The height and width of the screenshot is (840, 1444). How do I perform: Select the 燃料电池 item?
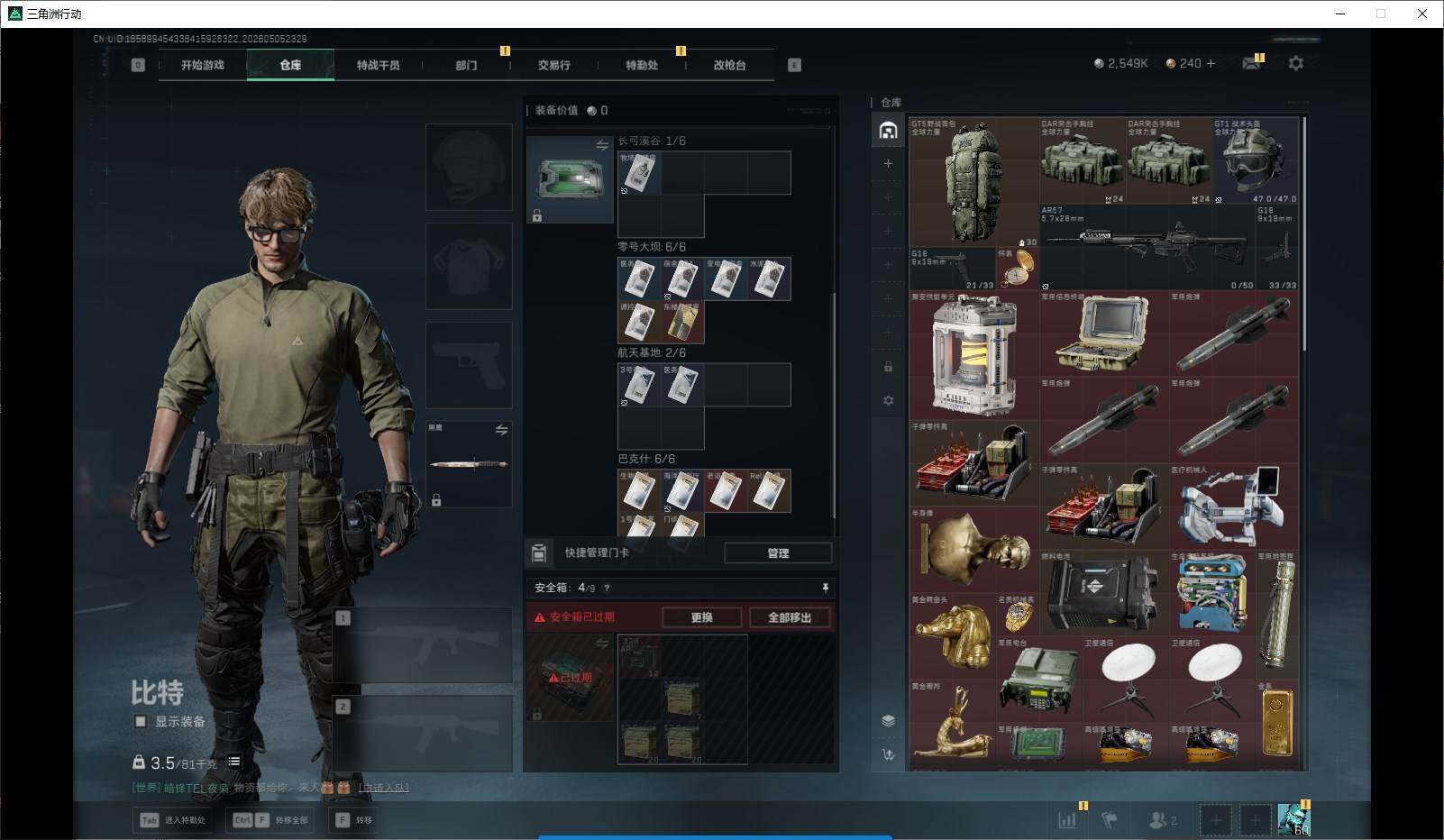tap(1103, 593)
